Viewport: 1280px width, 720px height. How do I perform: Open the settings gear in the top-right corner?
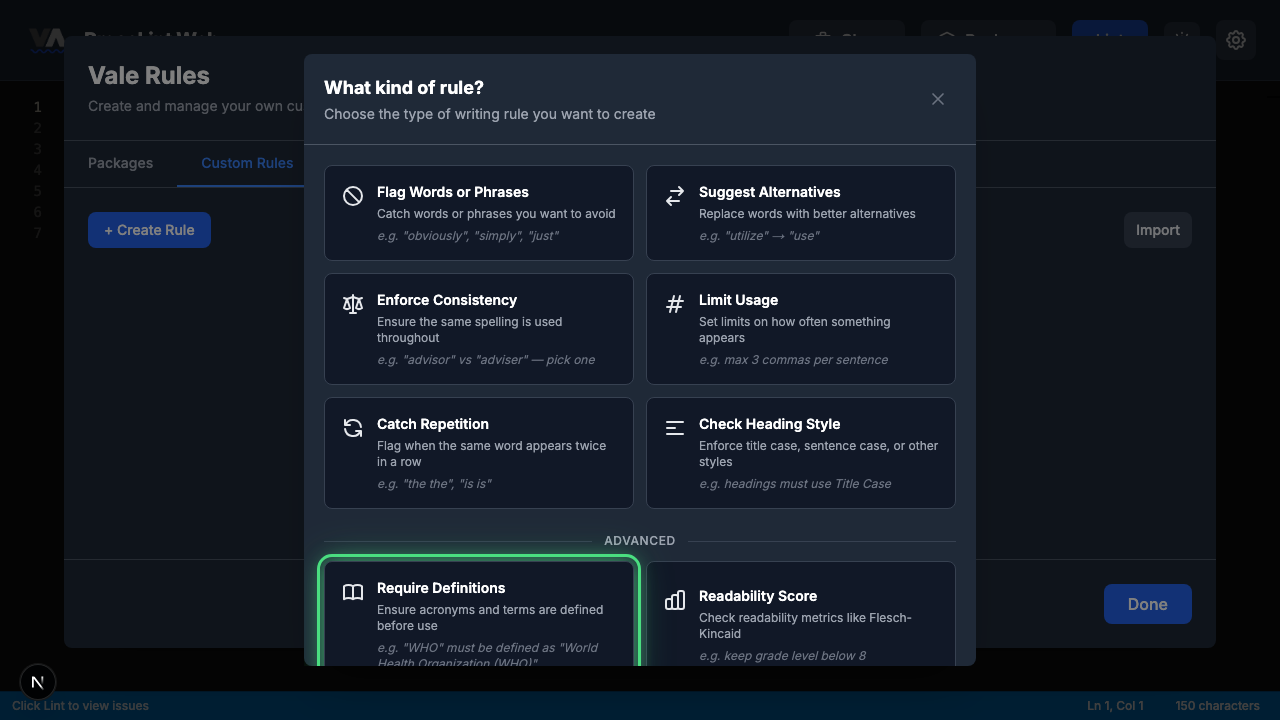pos(1236,40)
